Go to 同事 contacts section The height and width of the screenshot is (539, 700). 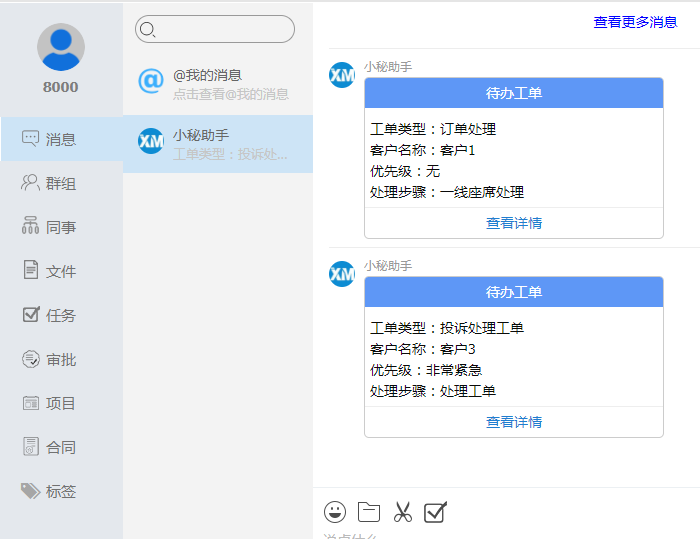coord(60,227)
